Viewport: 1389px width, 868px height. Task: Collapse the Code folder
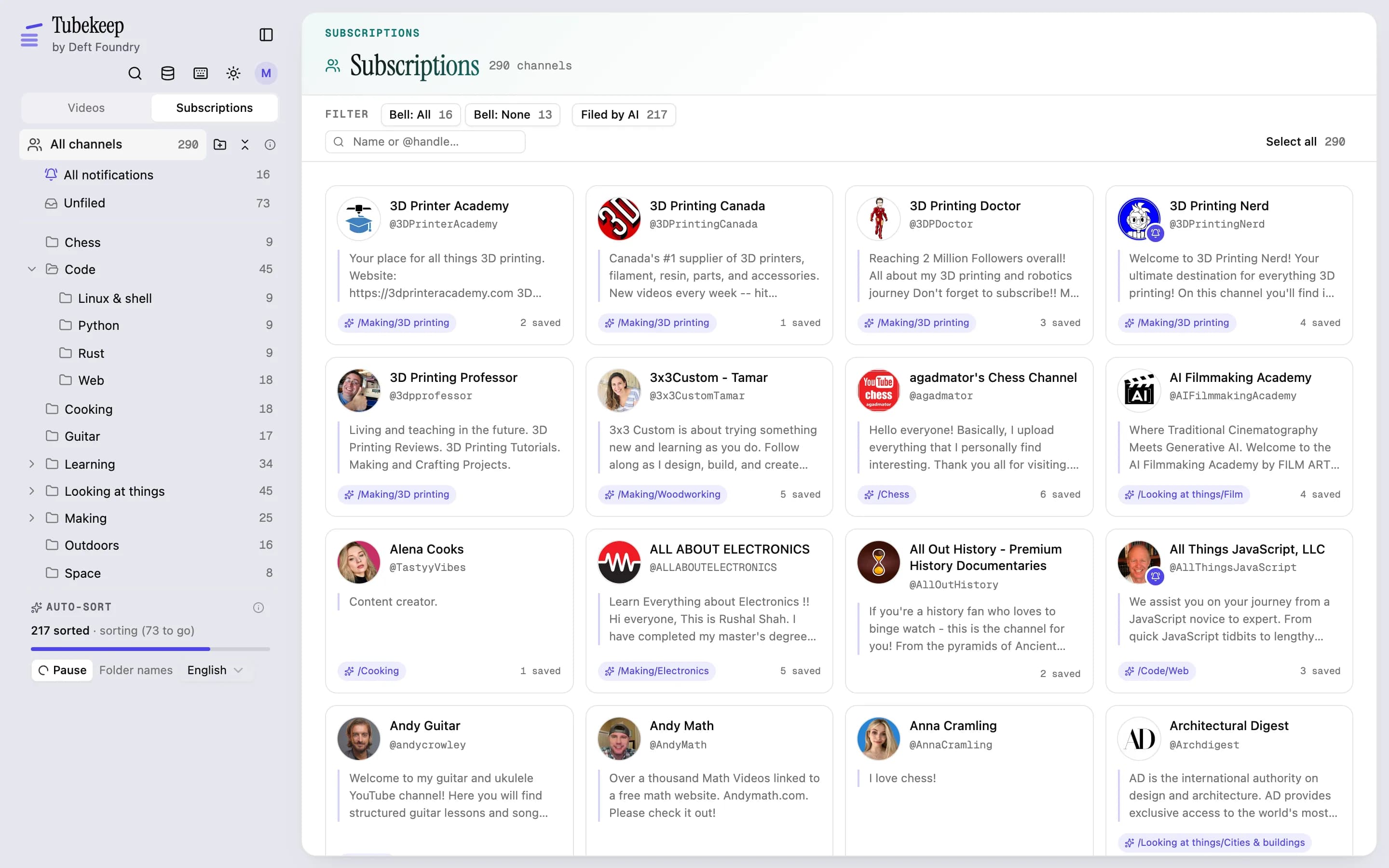click(x=32, y=269)
